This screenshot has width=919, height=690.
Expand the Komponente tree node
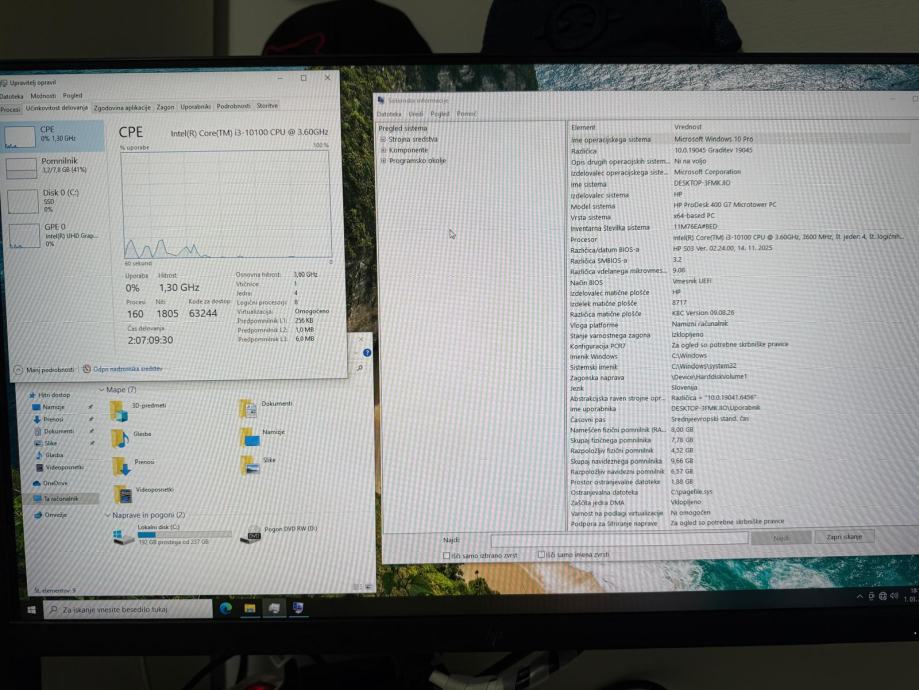(x=383, y=150)
